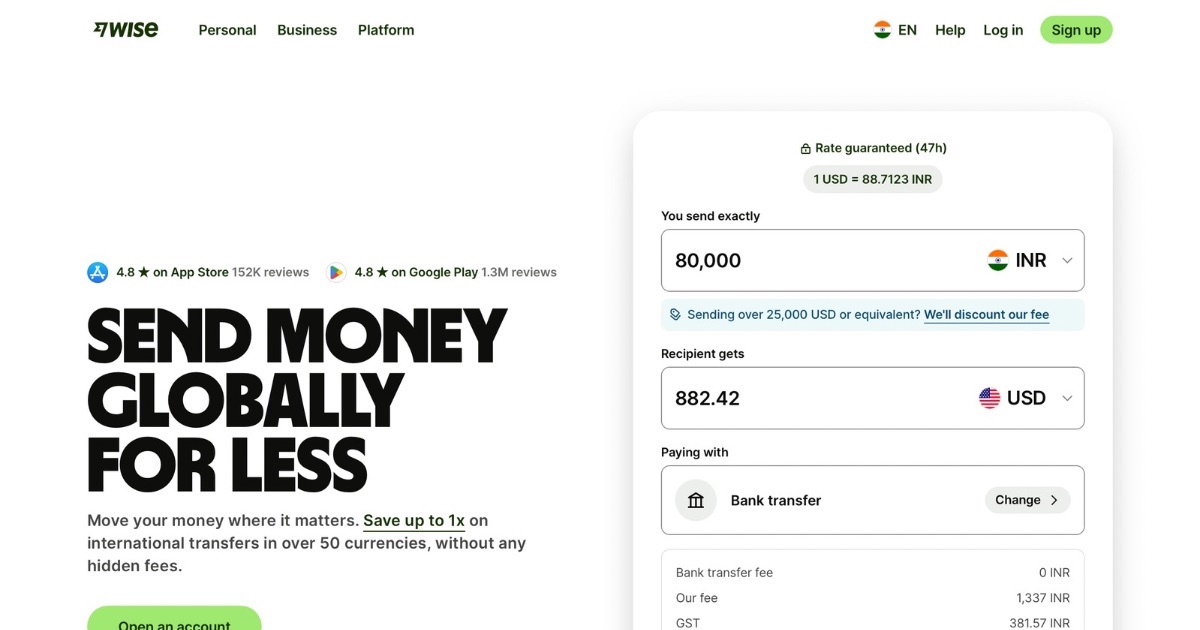The width and height of the screenshot is (1200, 630).
Task: Click the Wise logo
Action: [125, 29]
